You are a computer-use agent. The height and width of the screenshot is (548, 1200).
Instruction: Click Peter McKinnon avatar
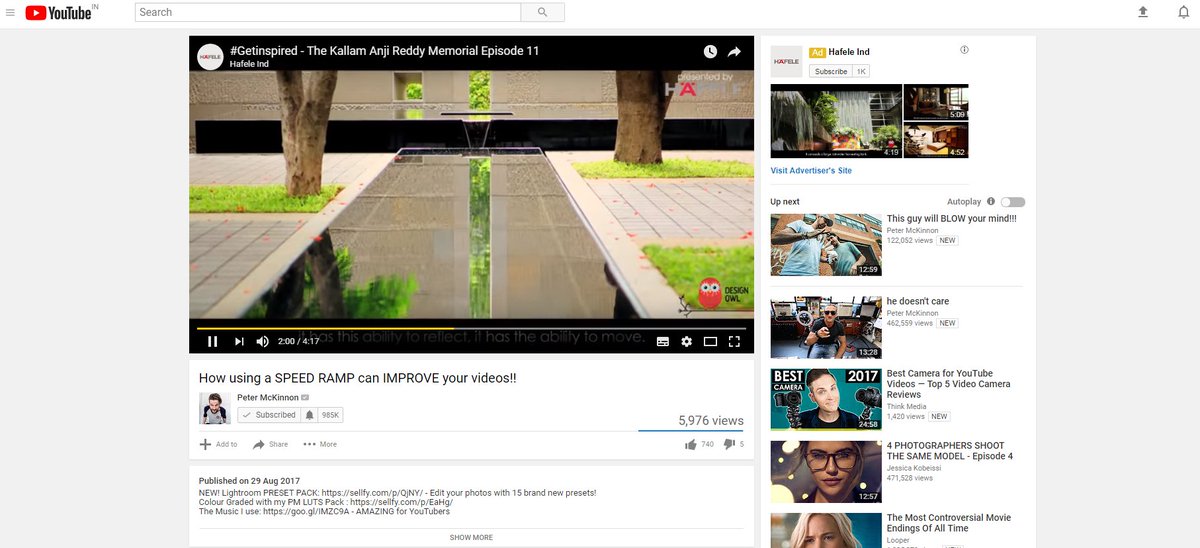pyautogui.click(x=214, y=408)
